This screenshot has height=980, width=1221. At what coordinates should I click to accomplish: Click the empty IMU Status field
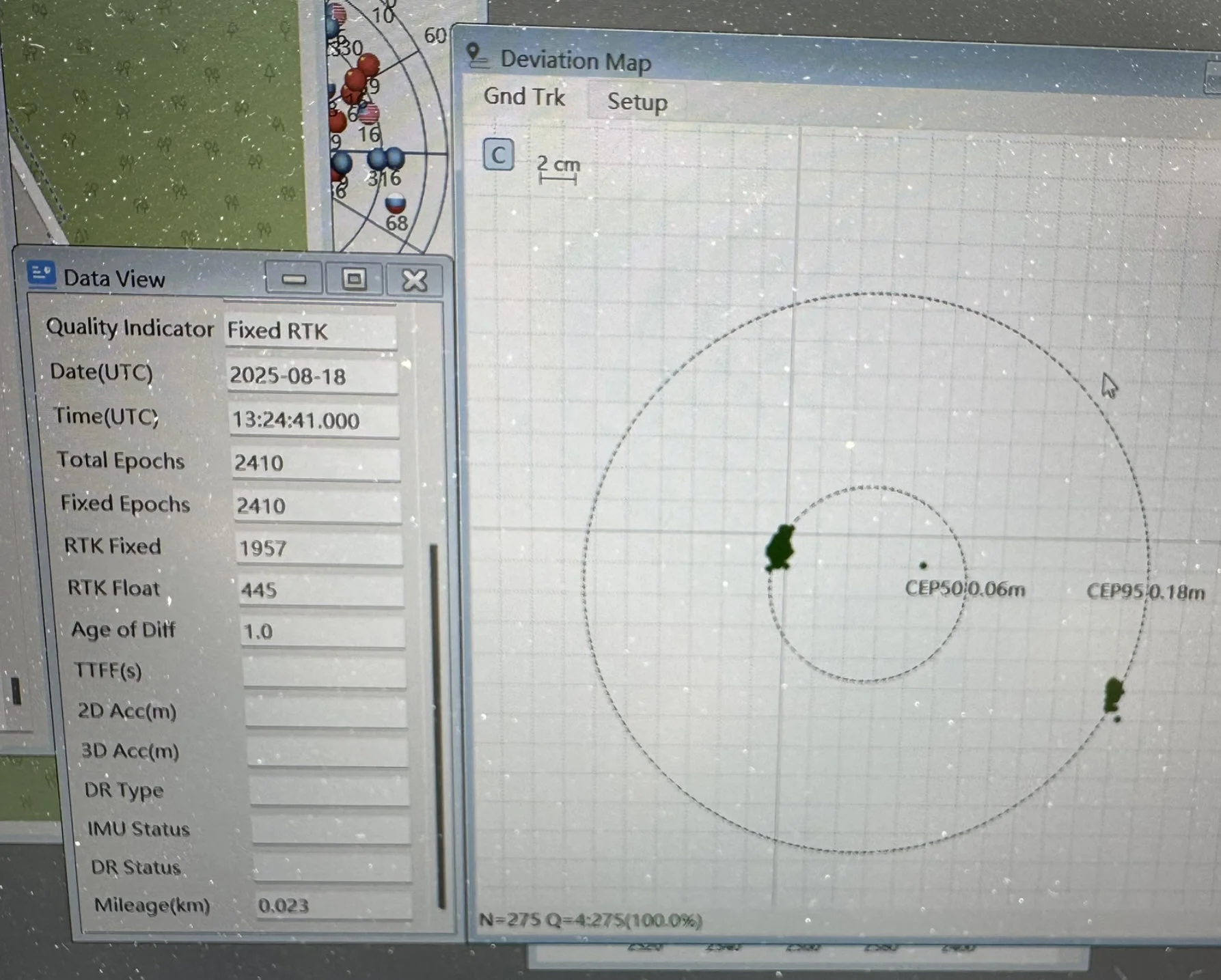pyautogui.click(x=331, y=829)
